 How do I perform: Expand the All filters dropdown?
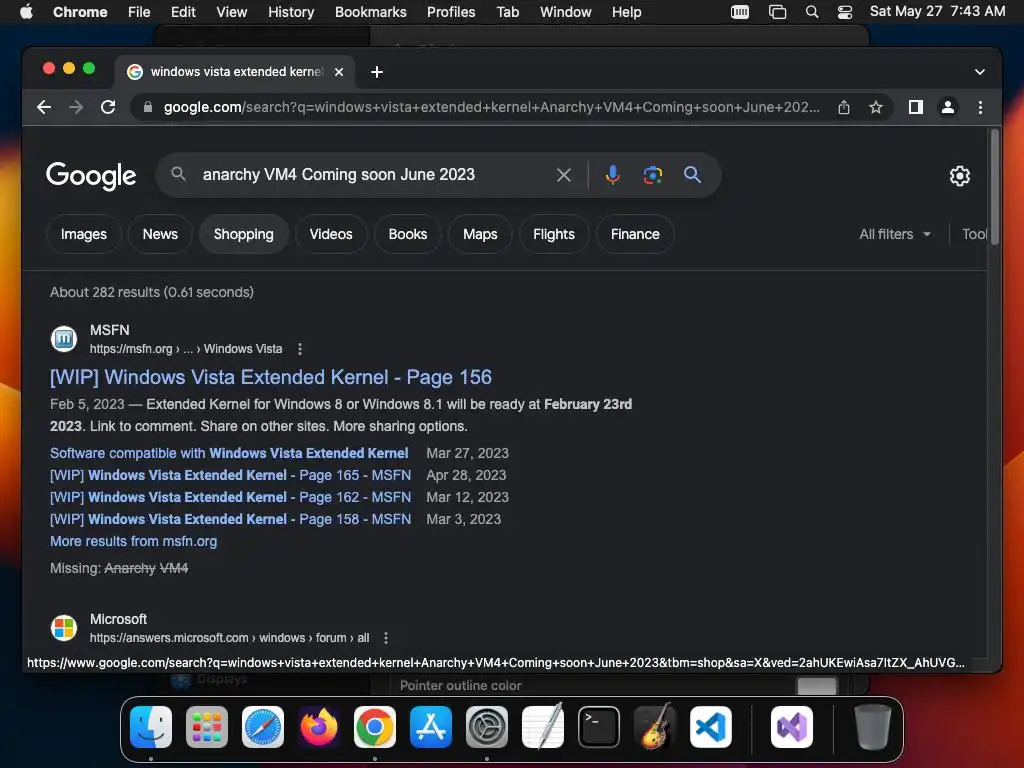895,234
